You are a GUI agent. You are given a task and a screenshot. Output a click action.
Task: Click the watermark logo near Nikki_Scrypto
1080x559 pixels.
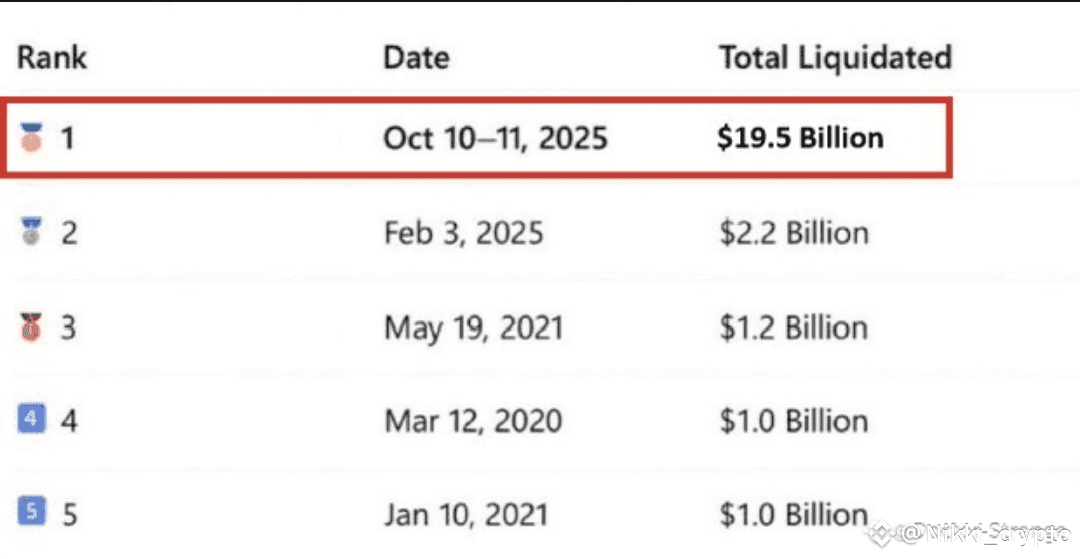(x=882, y=532)
